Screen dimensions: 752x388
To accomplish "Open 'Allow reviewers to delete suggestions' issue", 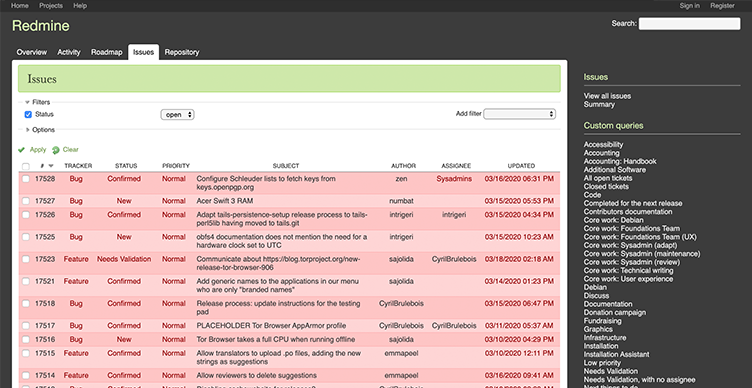I will pos(257,376).
